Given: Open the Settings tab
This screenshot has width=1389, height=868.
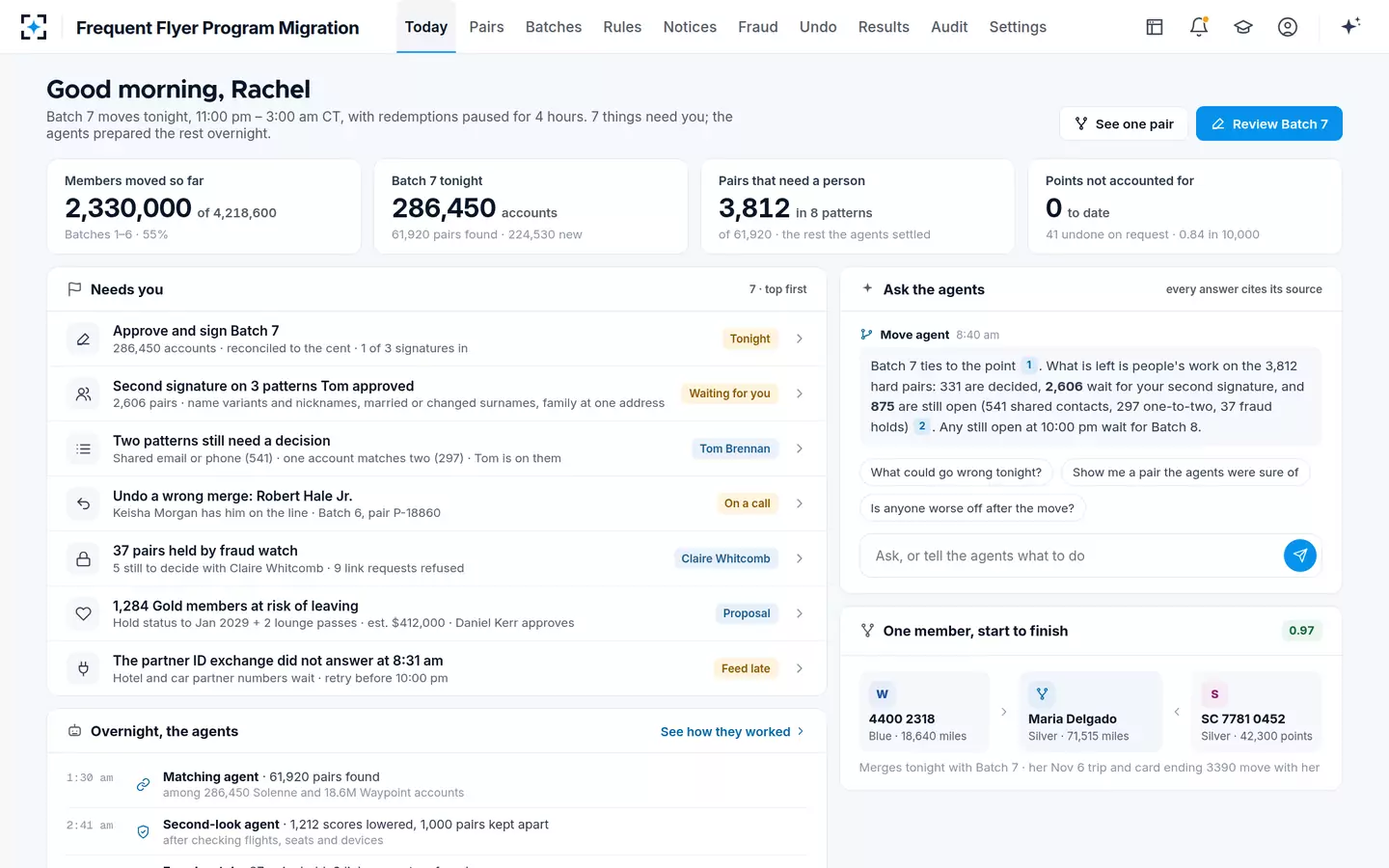Looking at the screenshot, I should (1018, 27).
